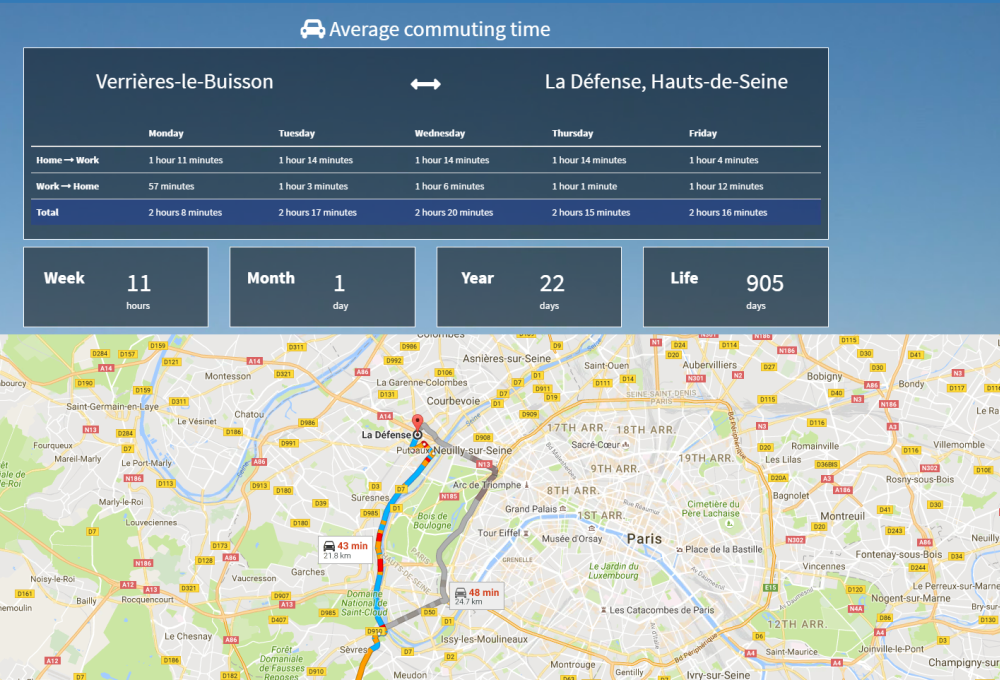Select the Life 905 days card
The image size is (1000, 680).
tap(736, 287)
